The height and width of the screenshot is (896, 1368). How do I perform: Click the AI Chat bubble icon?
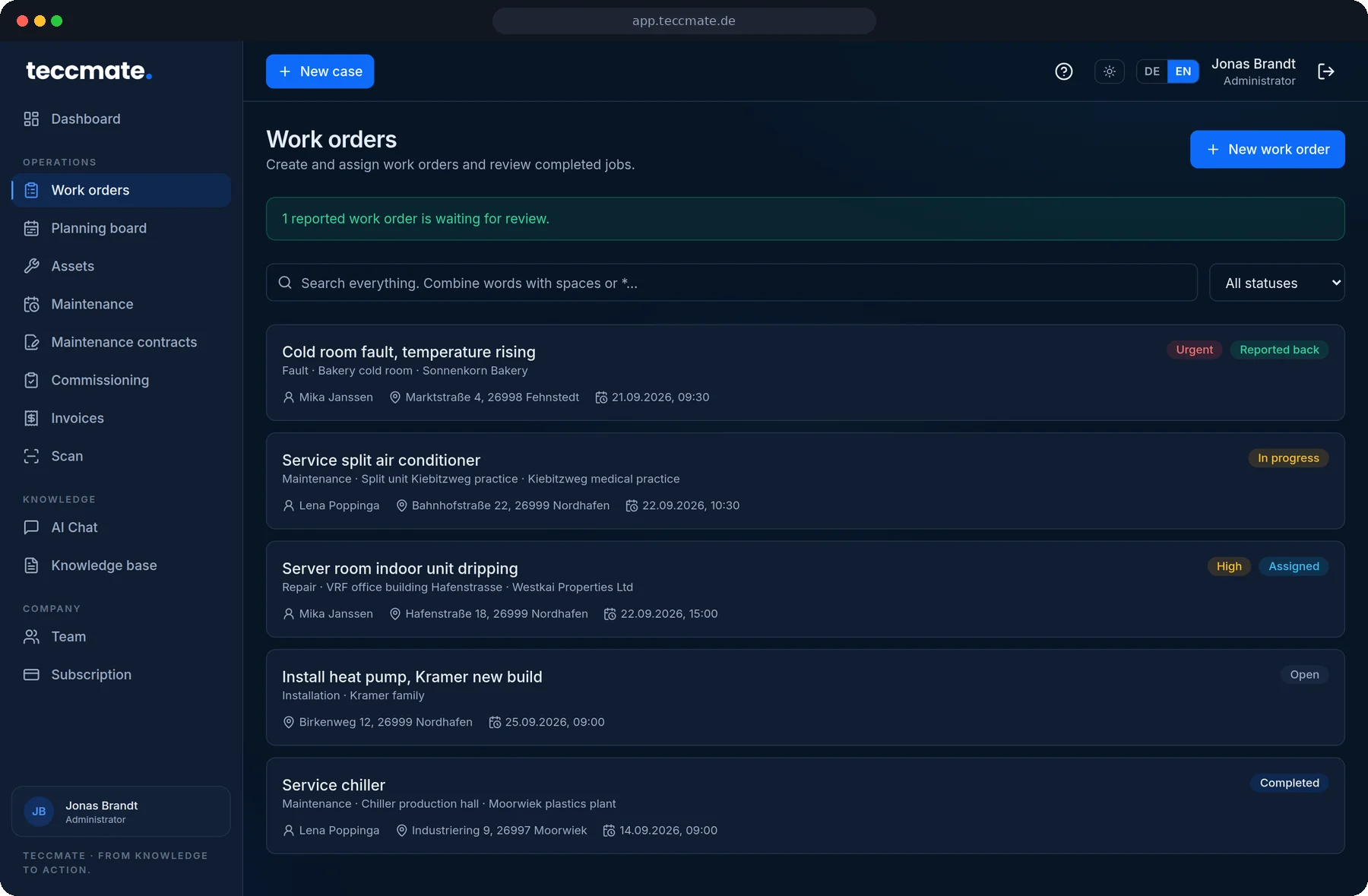[x=31, y=527]
